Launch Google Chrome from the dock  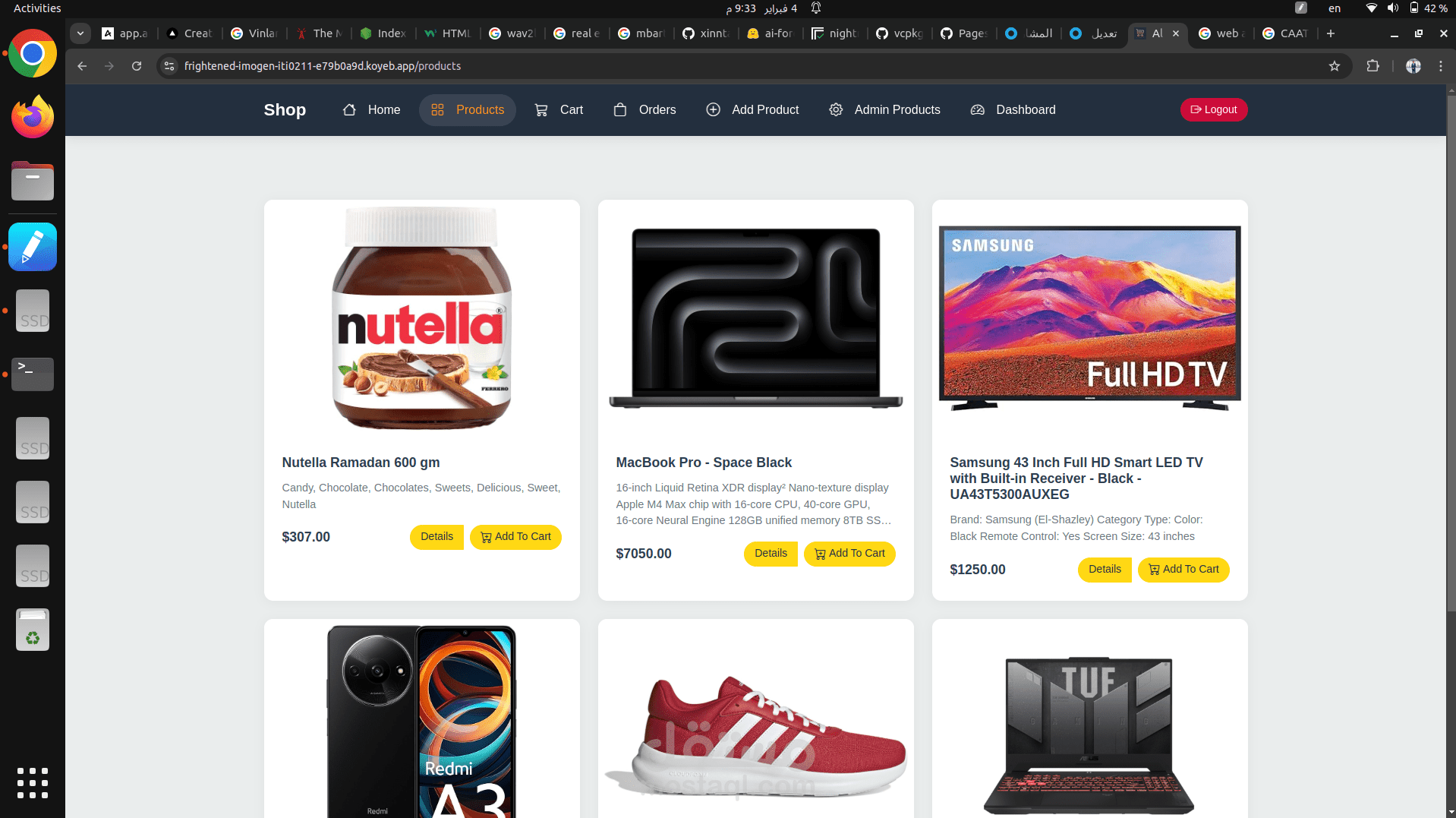pos(33,53)
